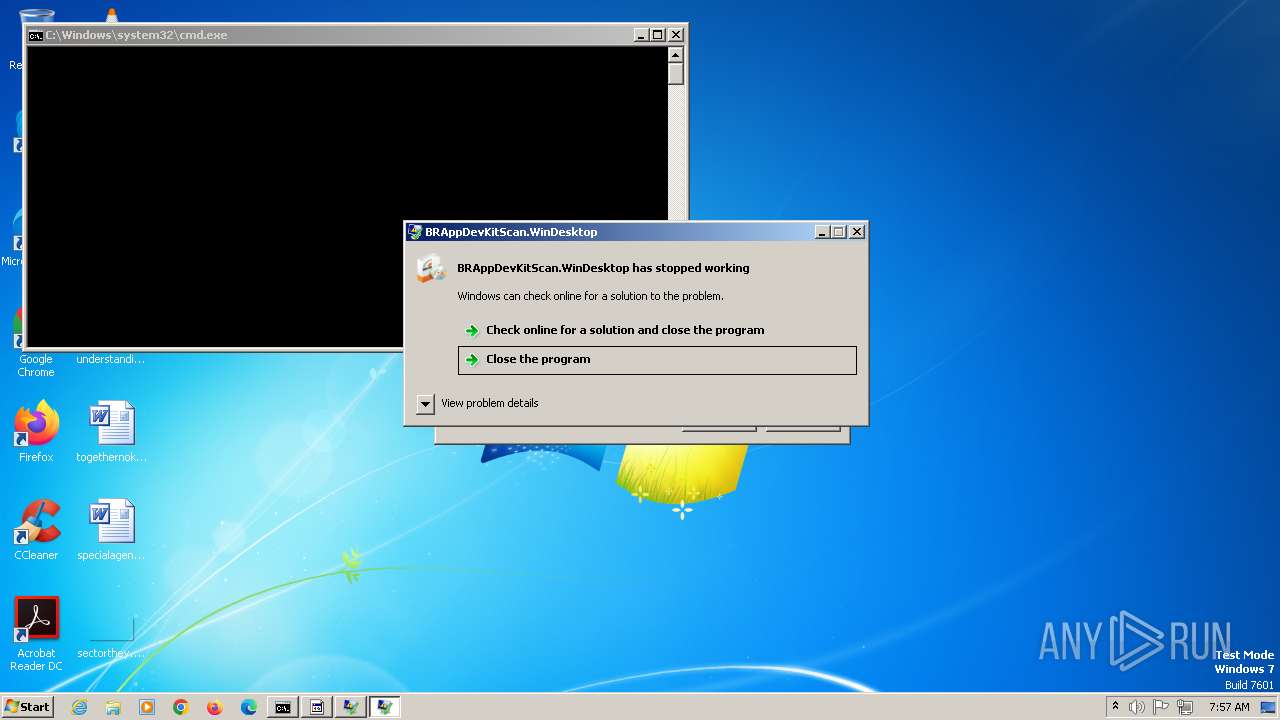
Task: Open Windows Media Player from taskbar
Action: coord(147,707)
